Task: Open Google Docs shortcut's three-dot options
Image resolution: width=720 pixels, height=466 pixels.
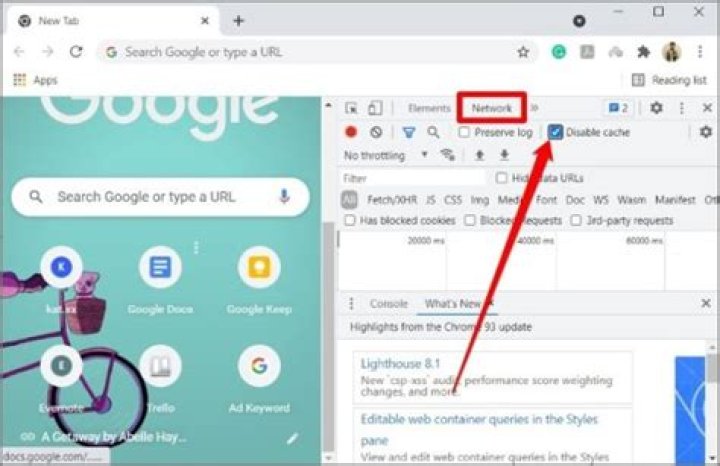Action: click(197, 247)
